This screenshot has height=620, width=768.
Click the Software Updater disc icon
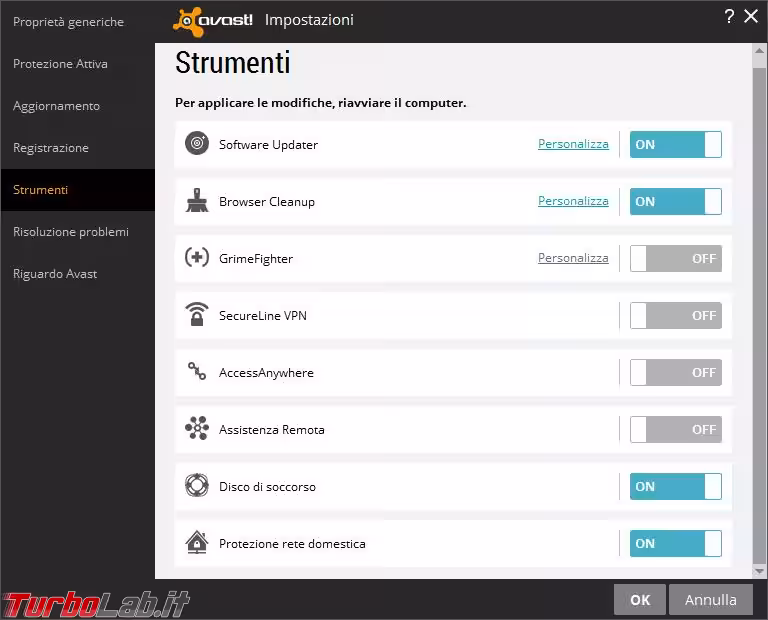(x=197, y=144)
